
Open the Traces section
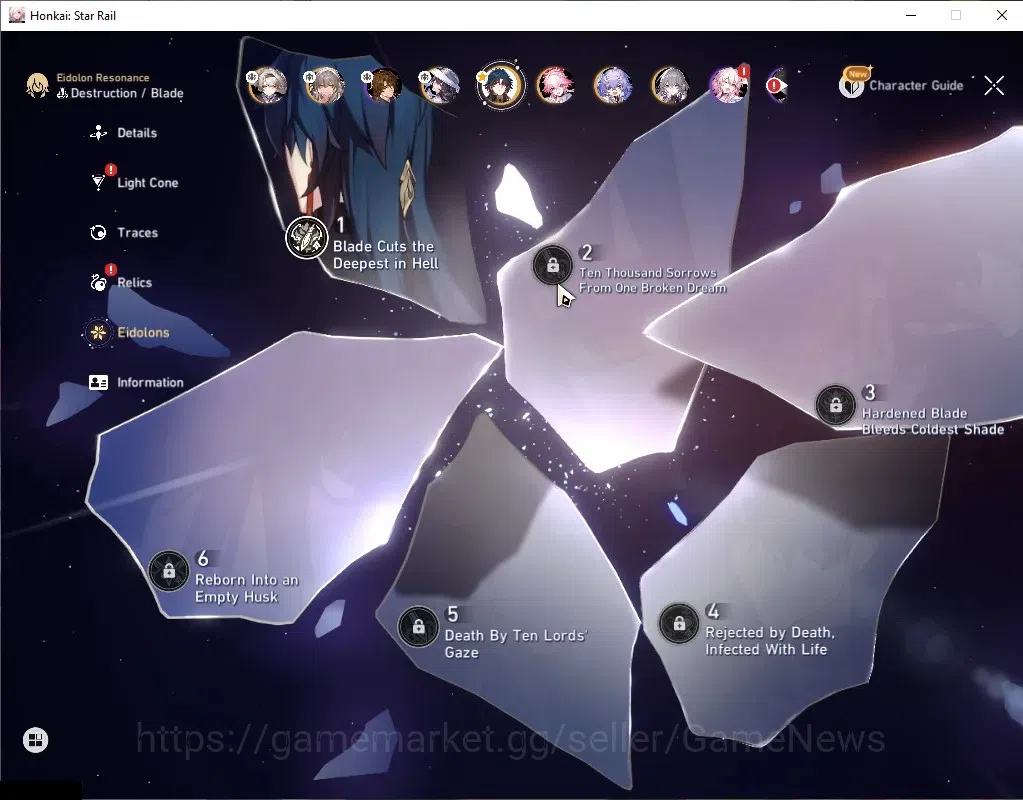coord(124,233)
